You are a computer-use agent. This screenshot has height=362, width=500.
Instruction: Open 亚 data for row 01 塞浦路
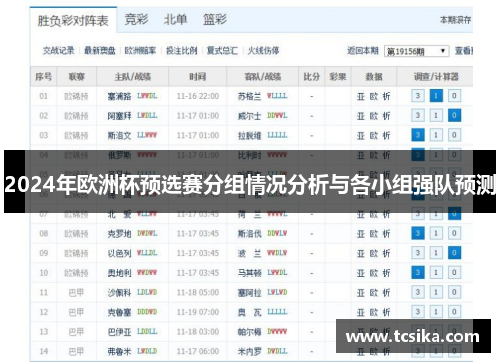(361, 96)
